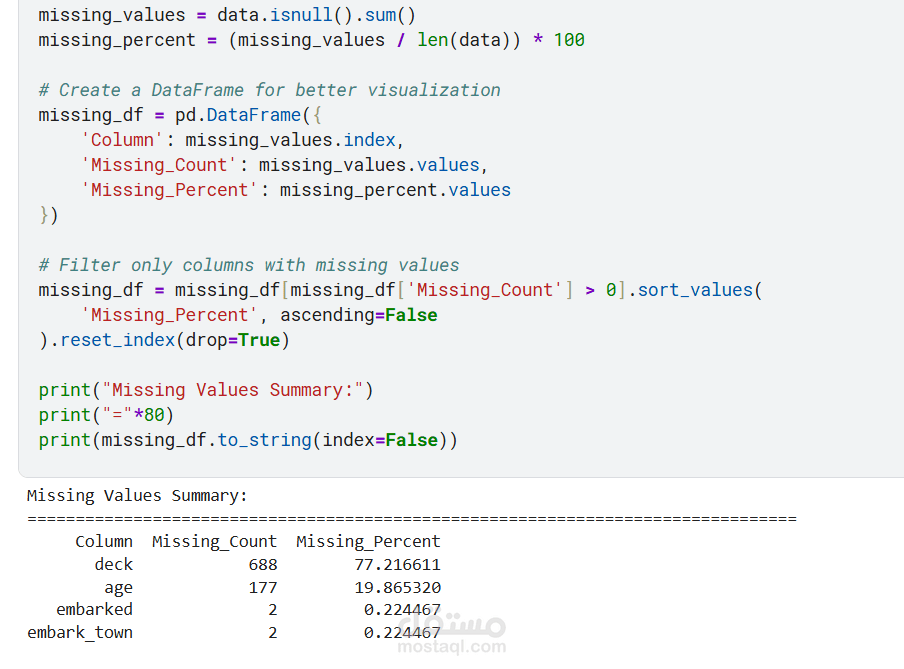
Task: Select "embark_town" in the output table
Action: (x=80, y=632)
